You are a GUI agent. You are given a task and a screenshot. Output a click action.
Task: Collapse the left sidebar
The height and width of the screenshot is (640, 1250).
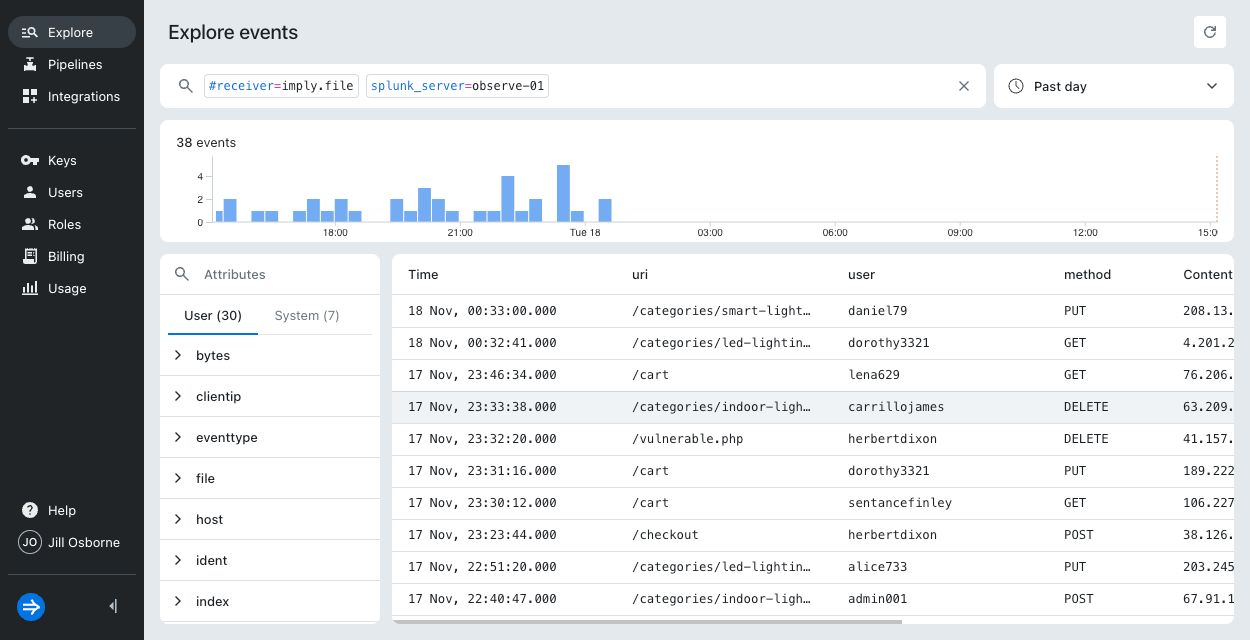tap(112, 606)
